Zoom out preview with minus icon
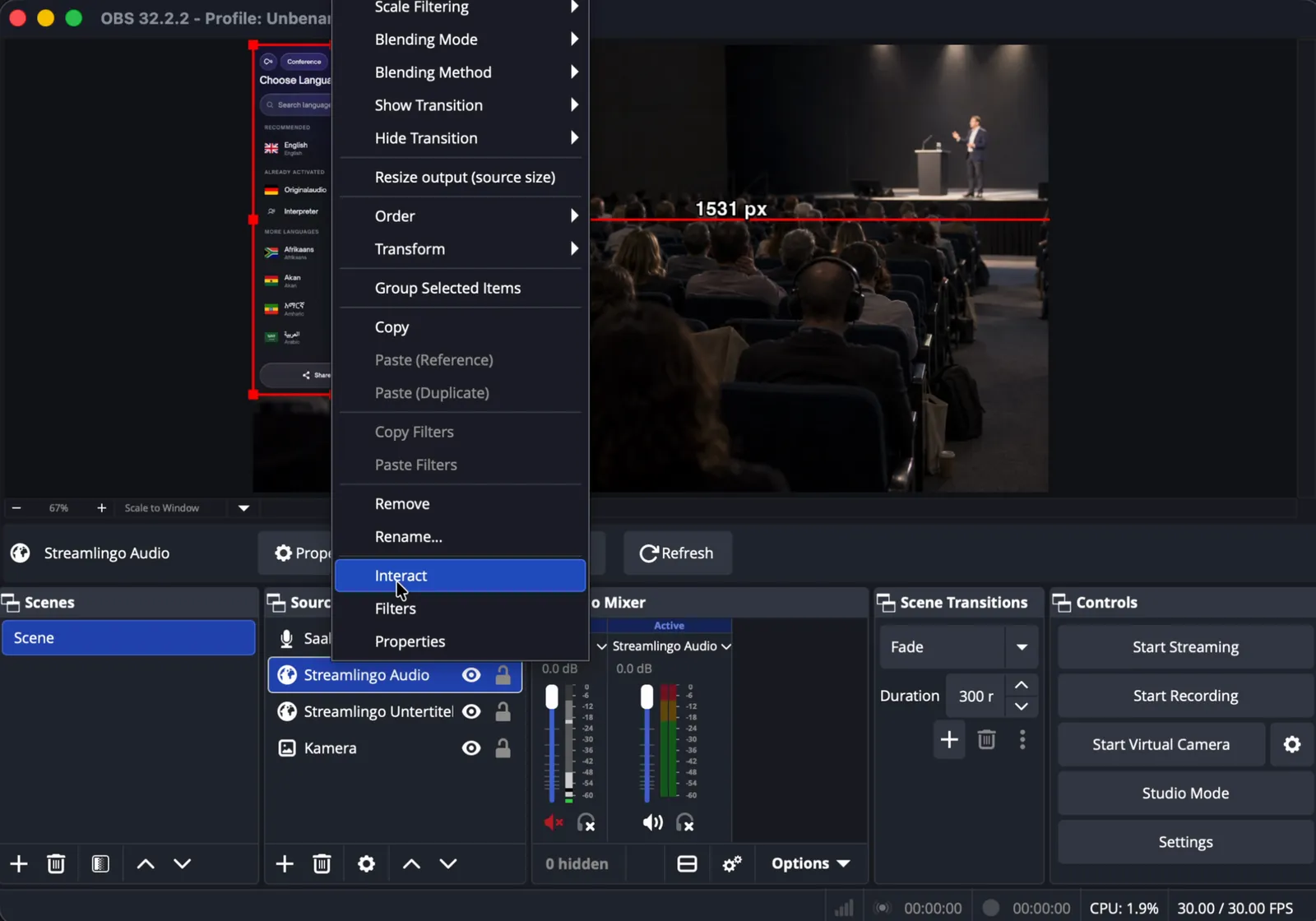Viewport: 1316px width, 921px height. (x=16, y=508)
